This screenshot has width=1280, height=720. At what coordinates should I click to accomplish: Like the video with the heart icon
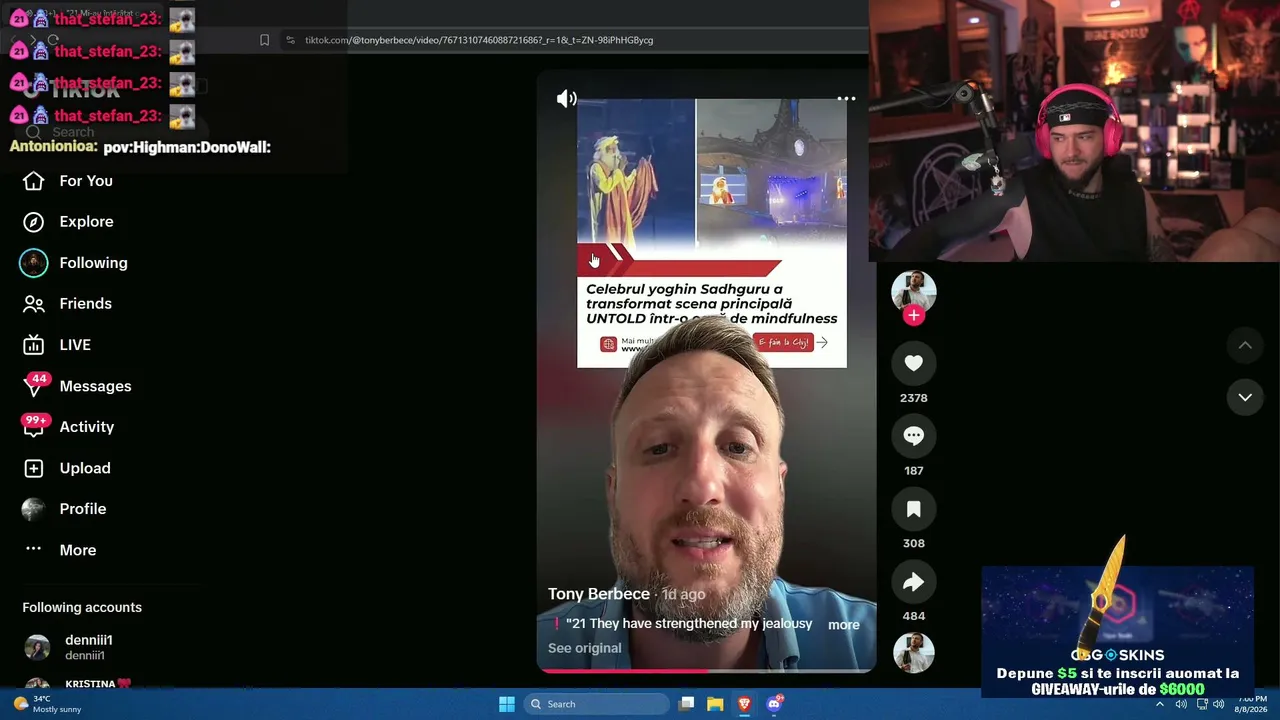913,363
